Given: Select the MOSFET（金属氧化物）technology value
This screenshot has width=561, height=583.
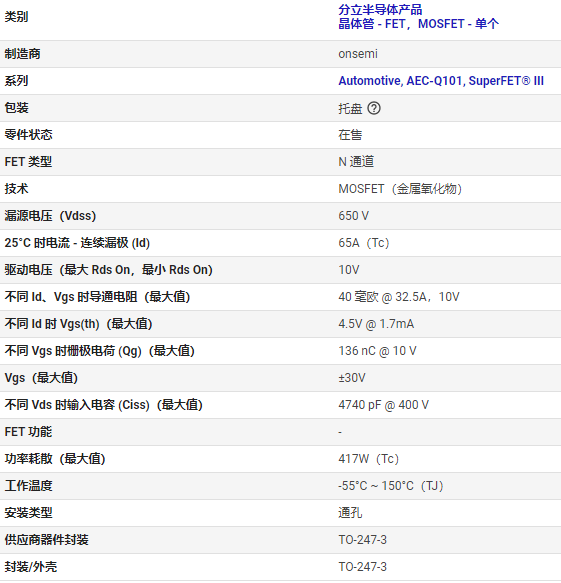Looking at the screenshot, I should pos(400,189).
